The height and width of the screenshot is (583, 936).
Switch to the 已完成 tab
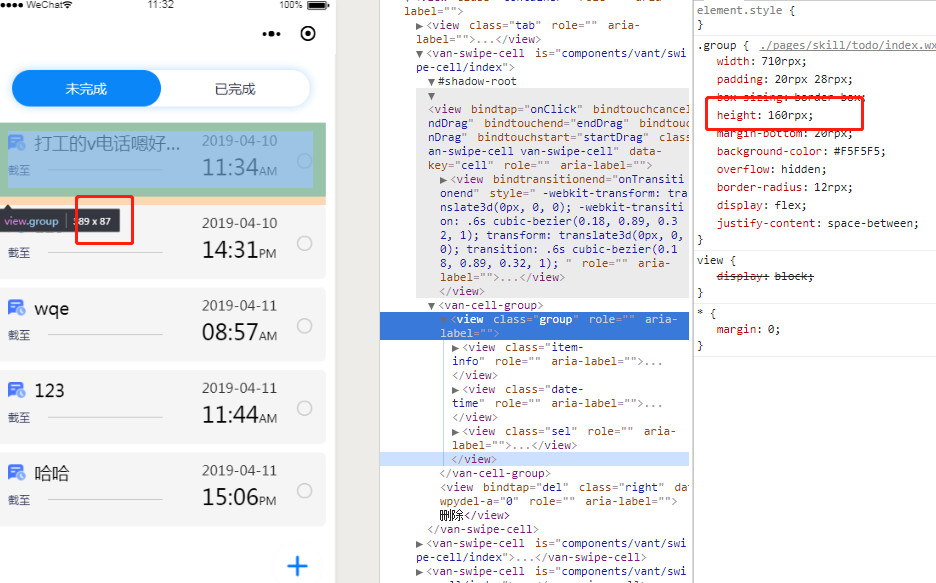click(235, 89)
